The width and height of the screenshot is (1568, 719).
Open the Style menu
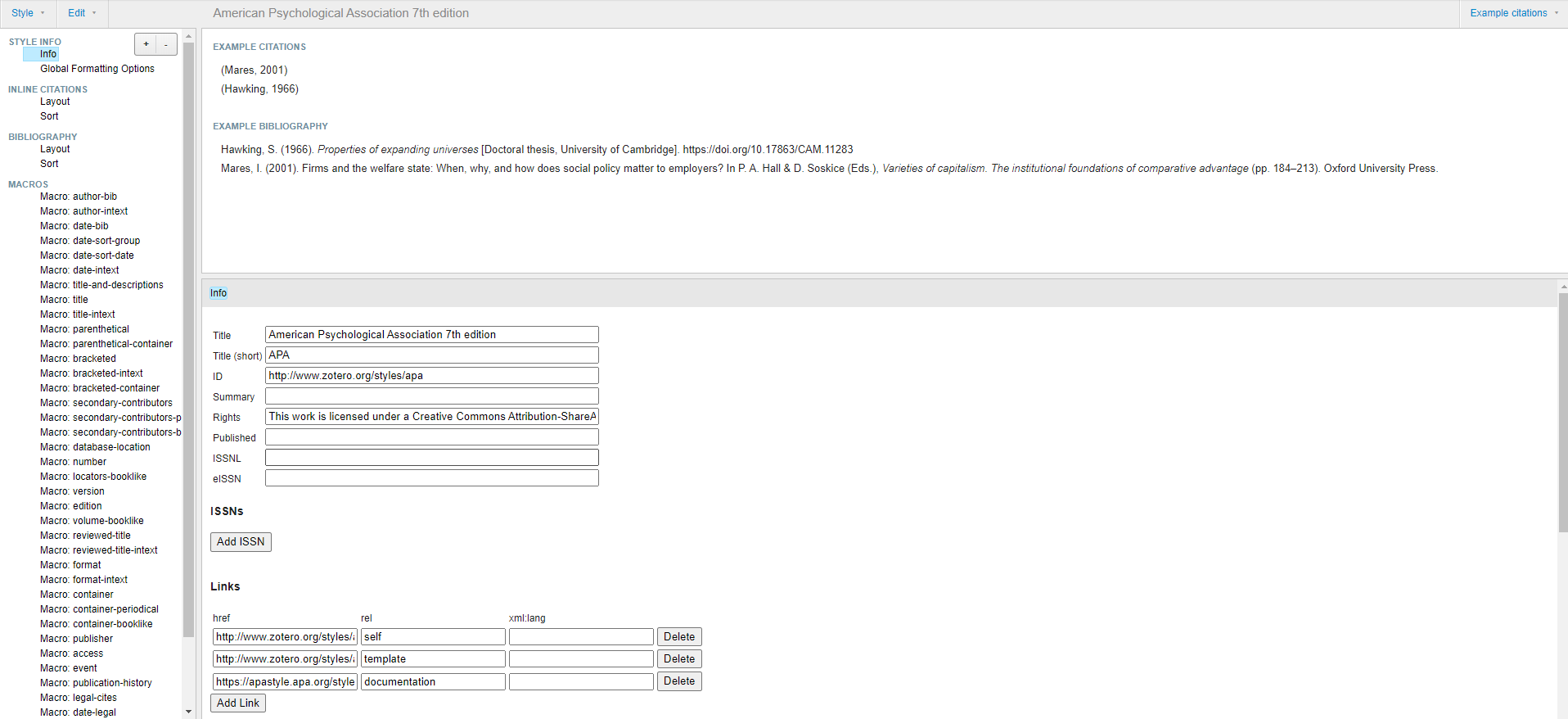28,13
